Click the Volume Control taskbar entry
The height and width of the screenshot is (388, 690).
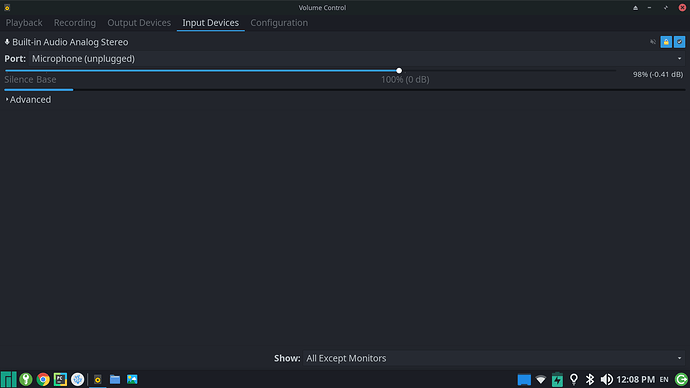pyautogui.click(x=98, y=379)
